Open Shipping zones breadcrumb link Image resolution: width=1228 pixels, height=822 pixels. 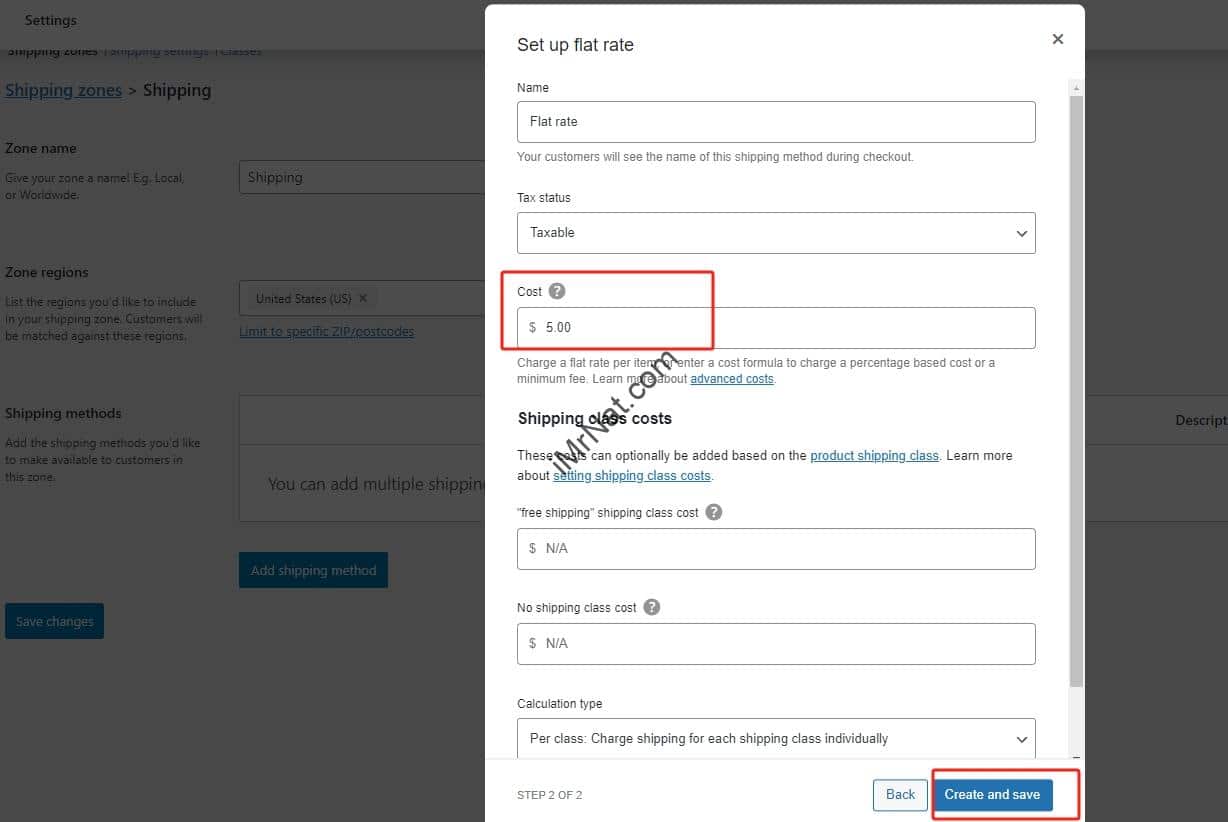(x=63, y=90)
